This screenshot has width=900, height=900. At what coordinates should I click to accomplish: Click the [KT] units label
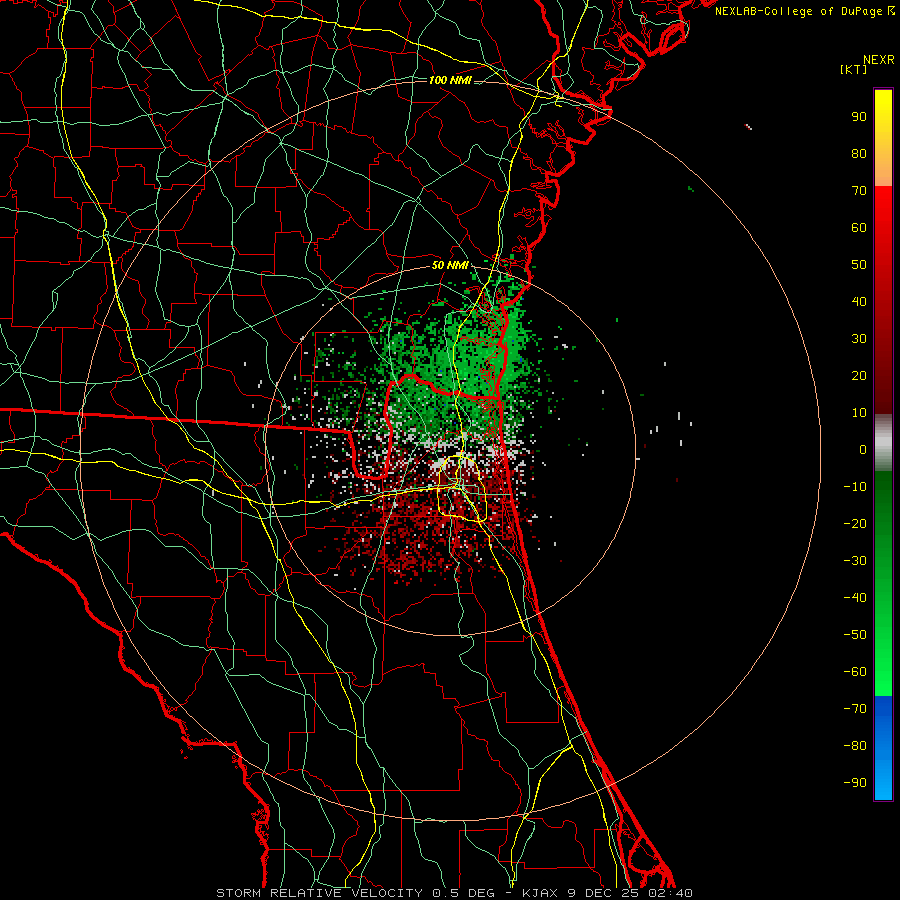[853, 69]
